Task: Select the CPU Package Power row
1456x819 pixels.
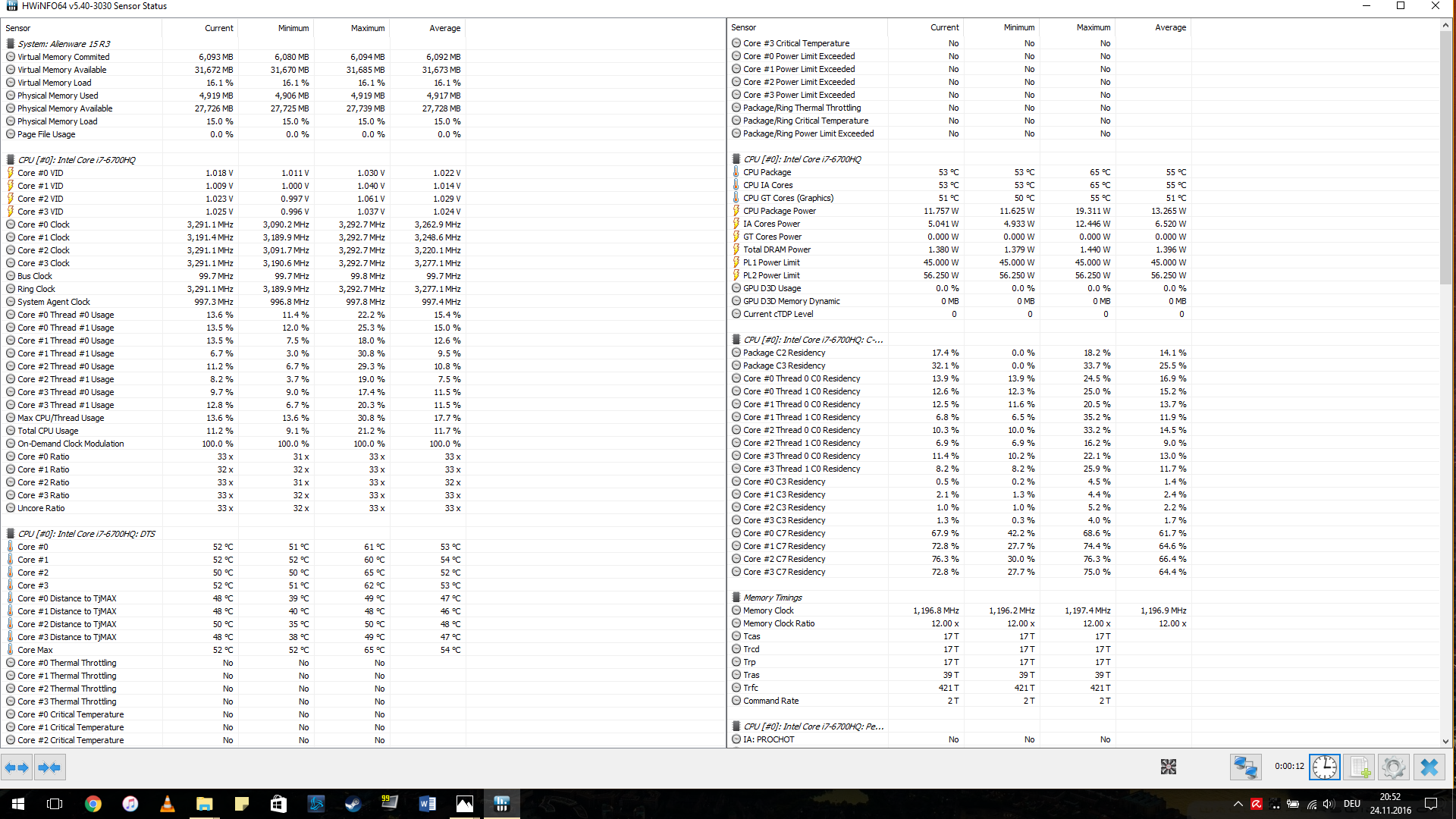Action: [780, 211]
